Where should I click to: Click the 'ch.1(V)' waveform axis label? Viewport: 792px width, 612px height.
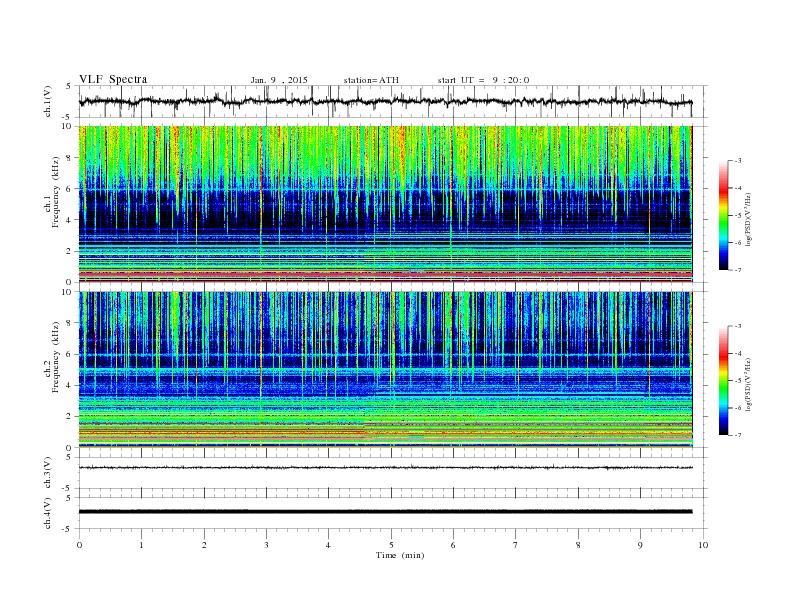[48, 101]
